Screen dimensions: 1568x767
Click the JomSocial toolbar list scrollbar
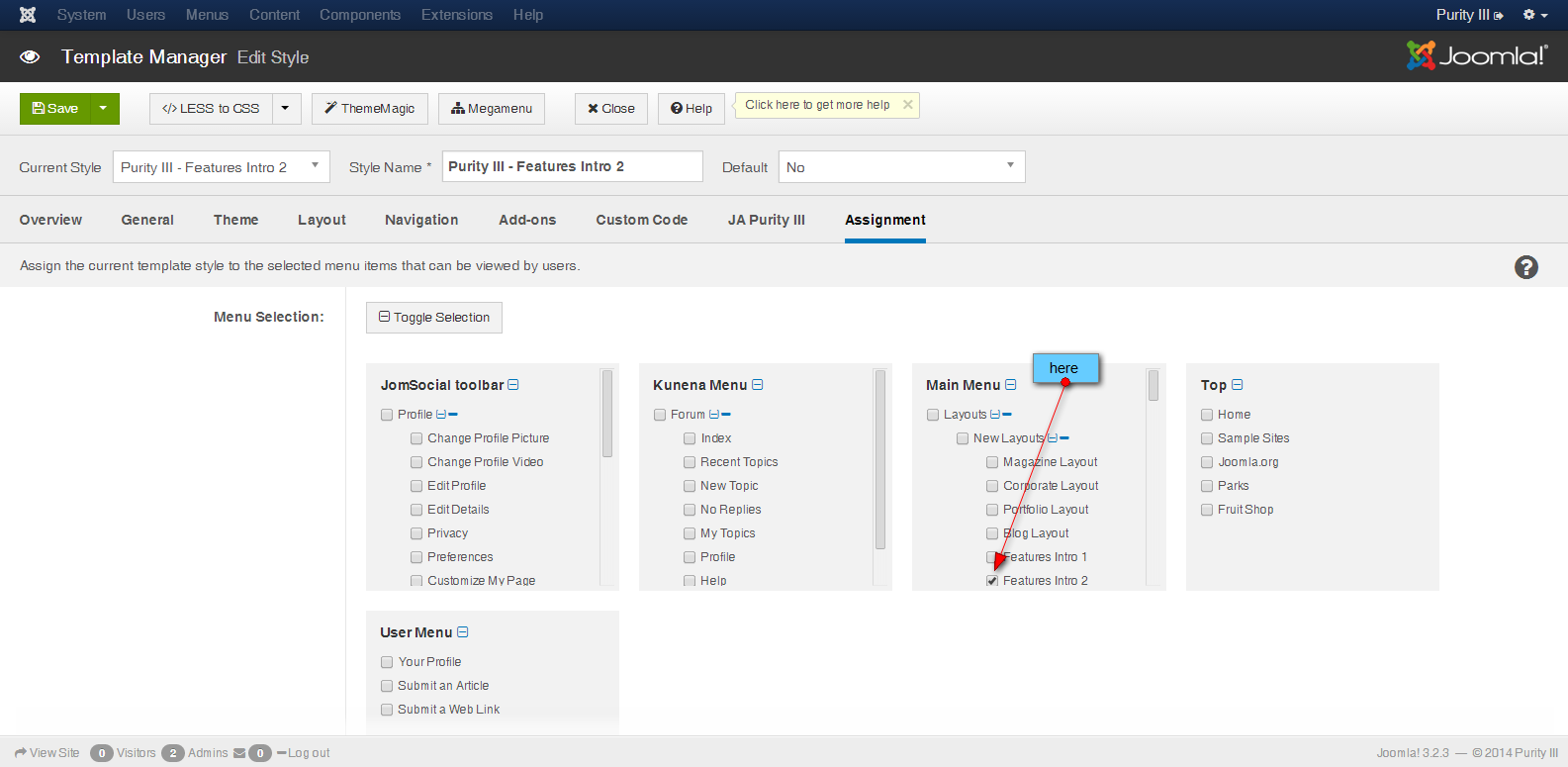[x=607, y=414]
